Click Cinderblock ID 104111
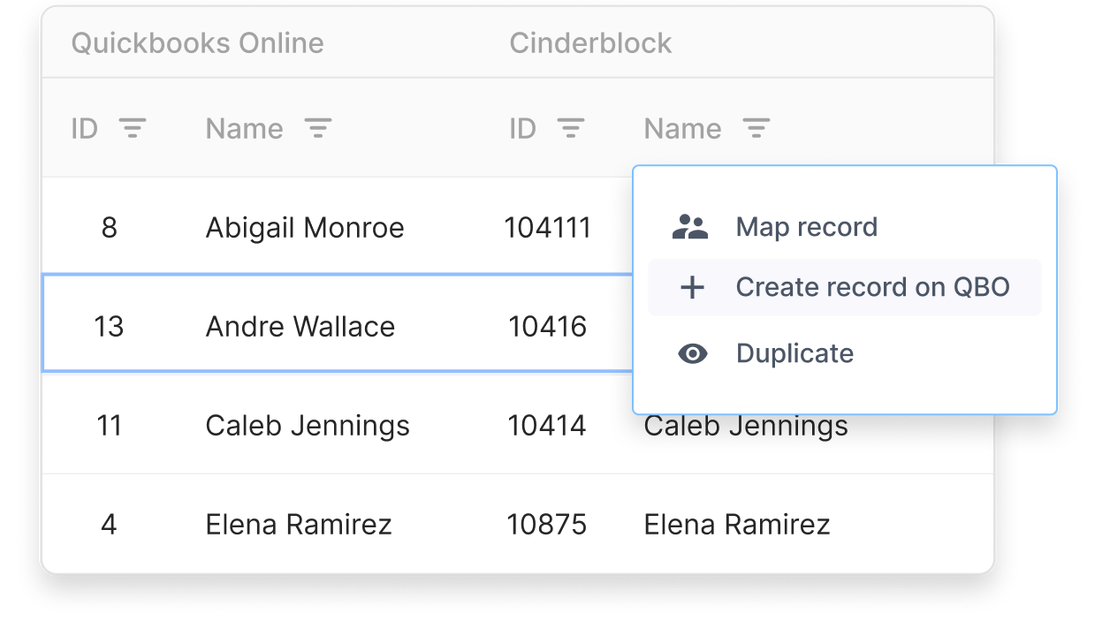Viewport: 1110px width, 636px height. pos(547,228)
